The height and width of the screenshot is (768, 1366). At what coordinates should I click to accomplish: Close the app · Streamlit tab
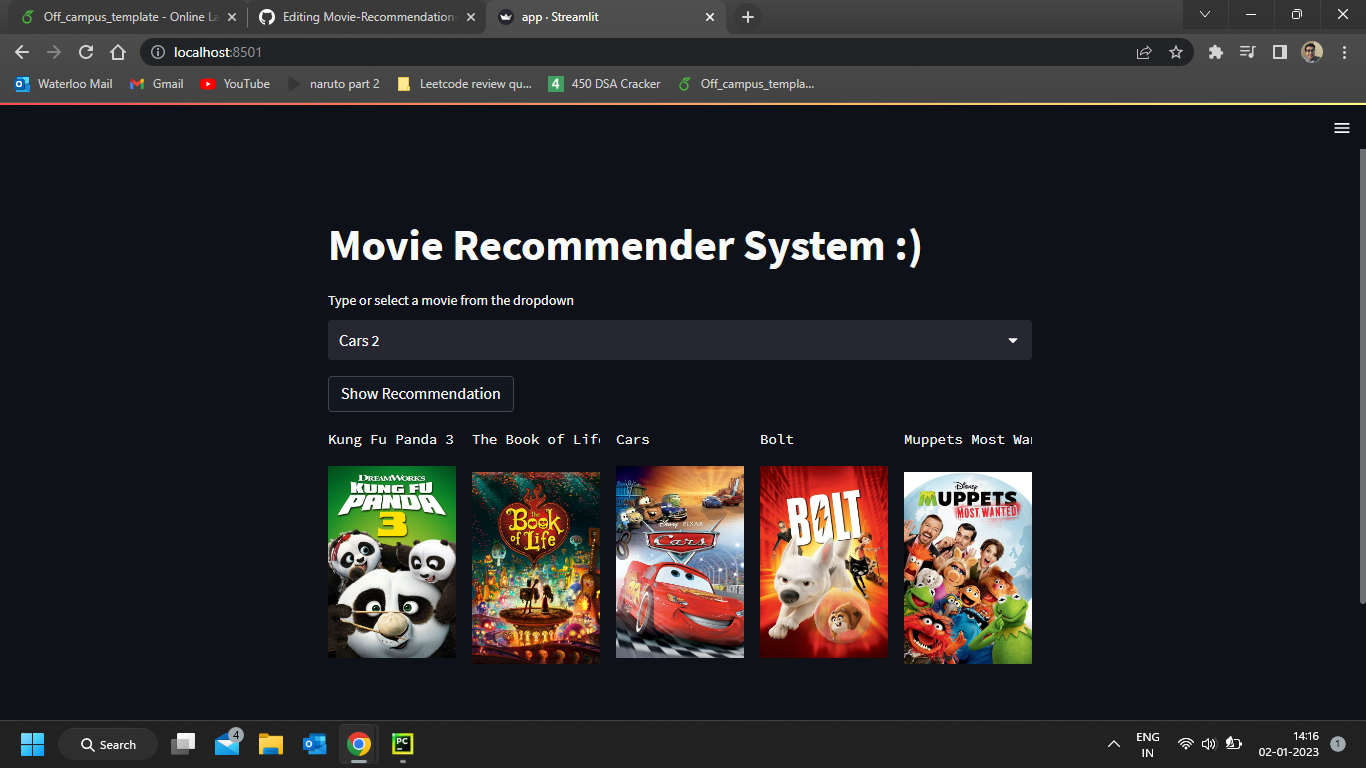coord(710,17)
